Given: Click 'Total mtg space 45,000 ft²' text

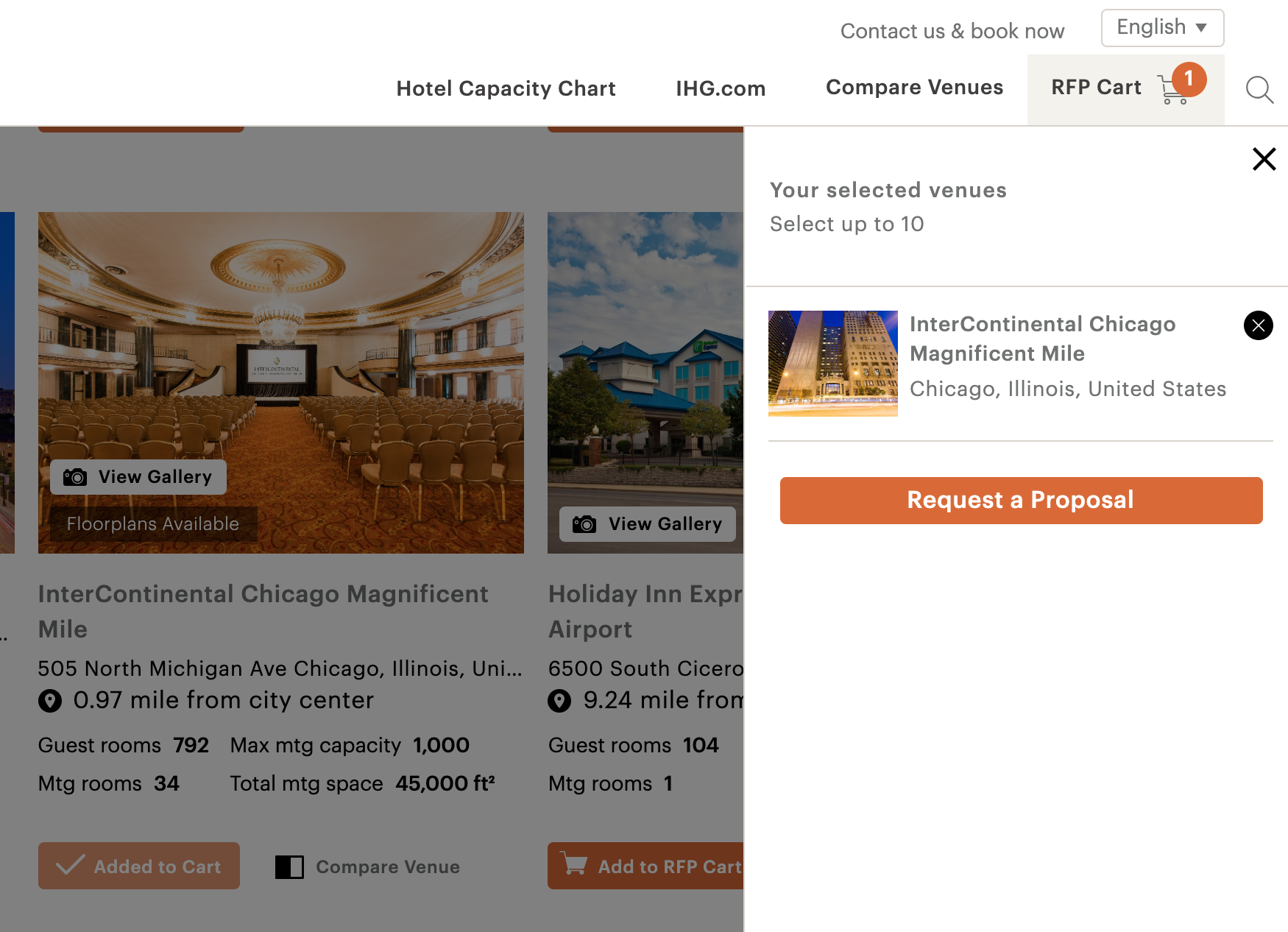Looking at the screenshot, I should pos(362,783).
